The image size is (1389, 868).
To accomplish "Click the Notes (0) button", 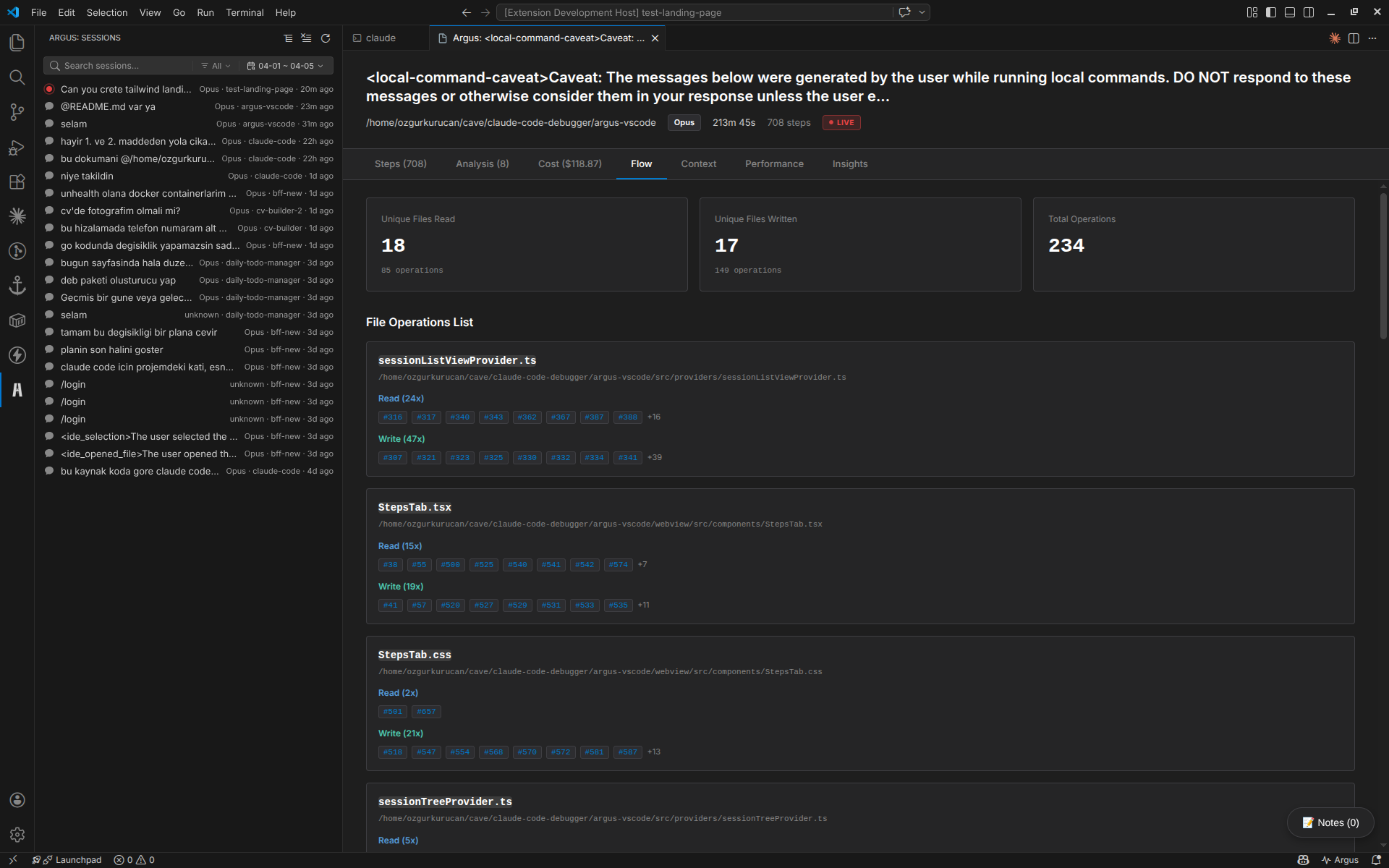I will coord(1330,822).
